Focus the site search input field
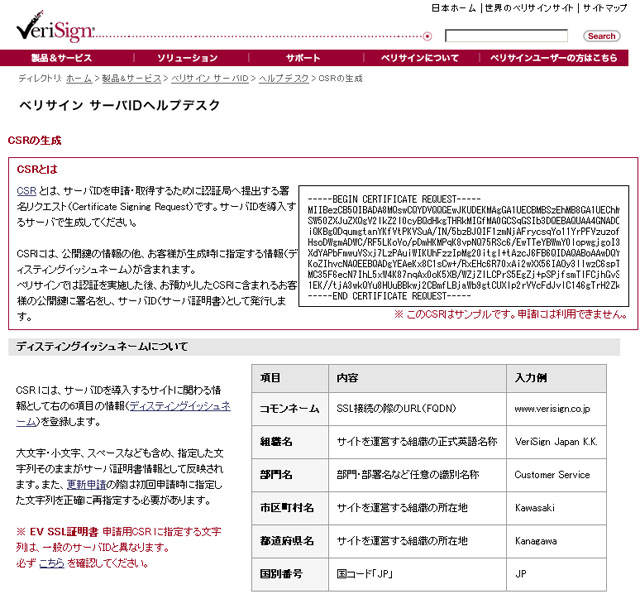Image resolution: width=640 pixels, height=594 pixels. (506, 36)
